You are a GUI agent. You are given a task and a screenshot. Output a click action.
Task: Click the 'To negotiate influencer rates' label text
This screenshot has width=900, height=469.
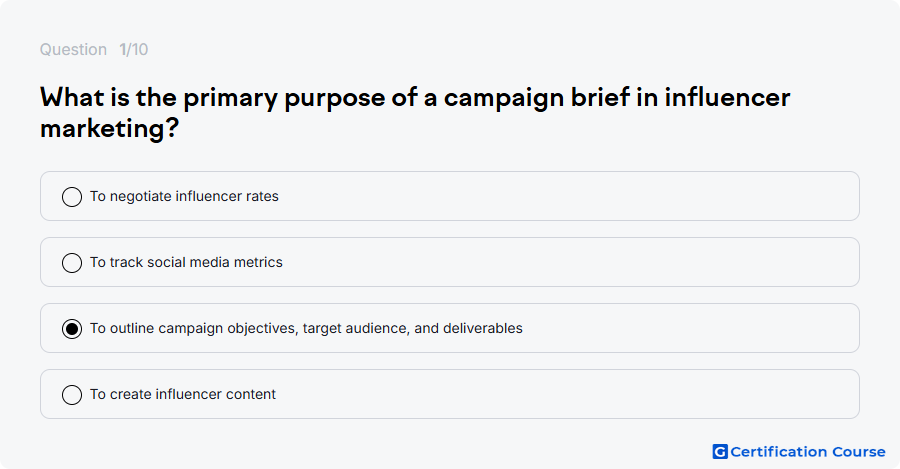point(184,196)
